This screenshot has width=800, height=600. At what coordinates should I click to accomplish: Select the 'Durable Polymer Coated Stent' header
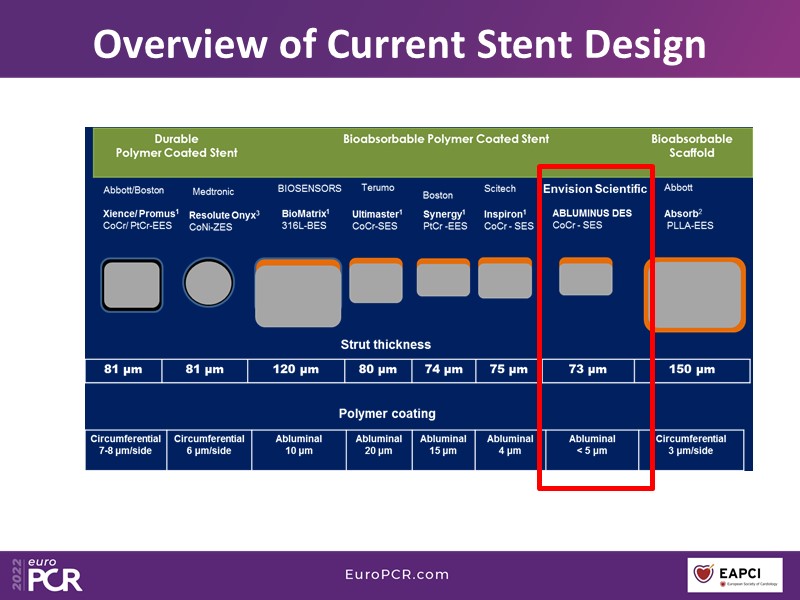(x=176, y=146)
